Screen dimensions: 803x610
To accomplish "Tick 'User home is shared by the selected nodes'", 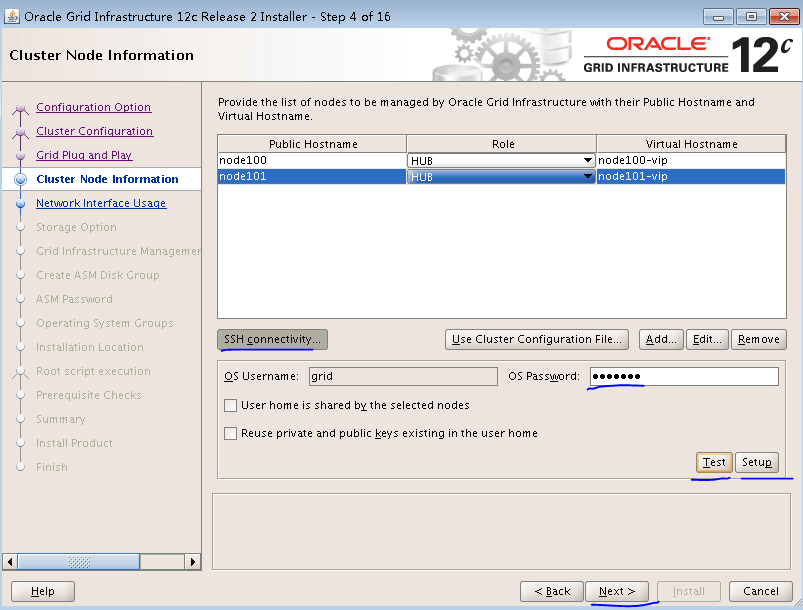I will pos(230,406).
